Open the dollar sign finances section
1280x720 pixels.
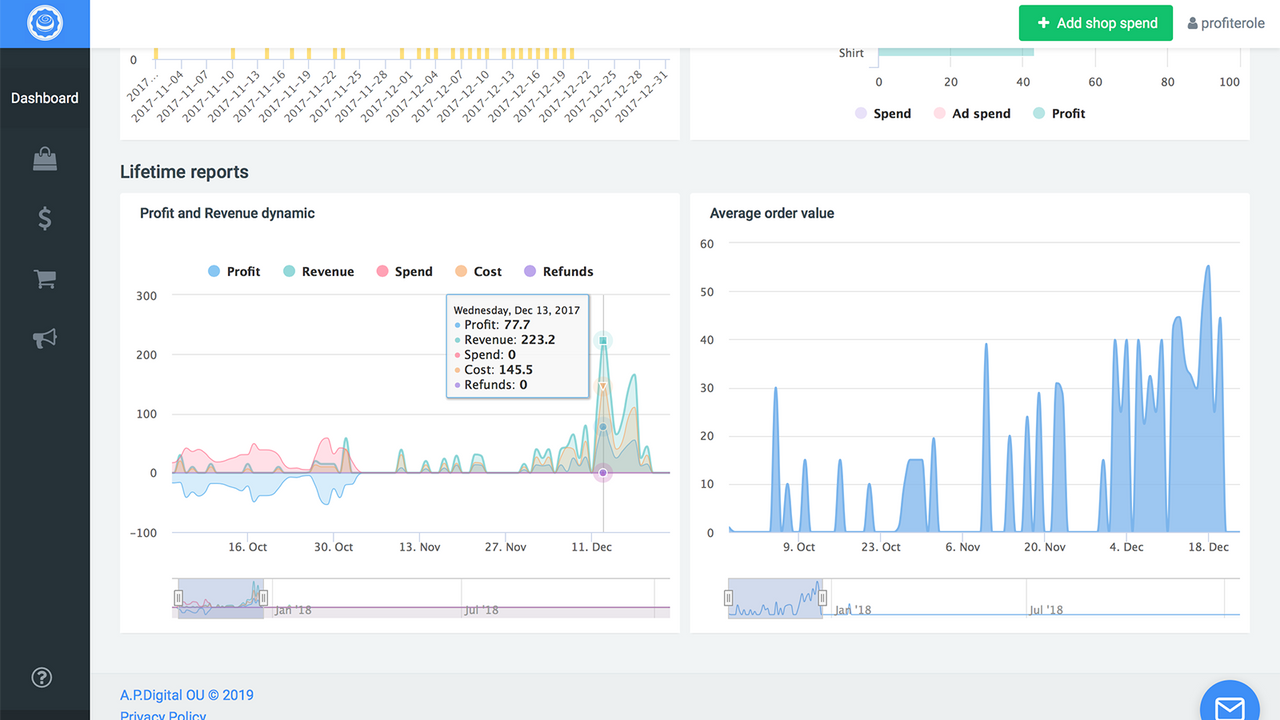pyautogui.click(x=45, y=218)
